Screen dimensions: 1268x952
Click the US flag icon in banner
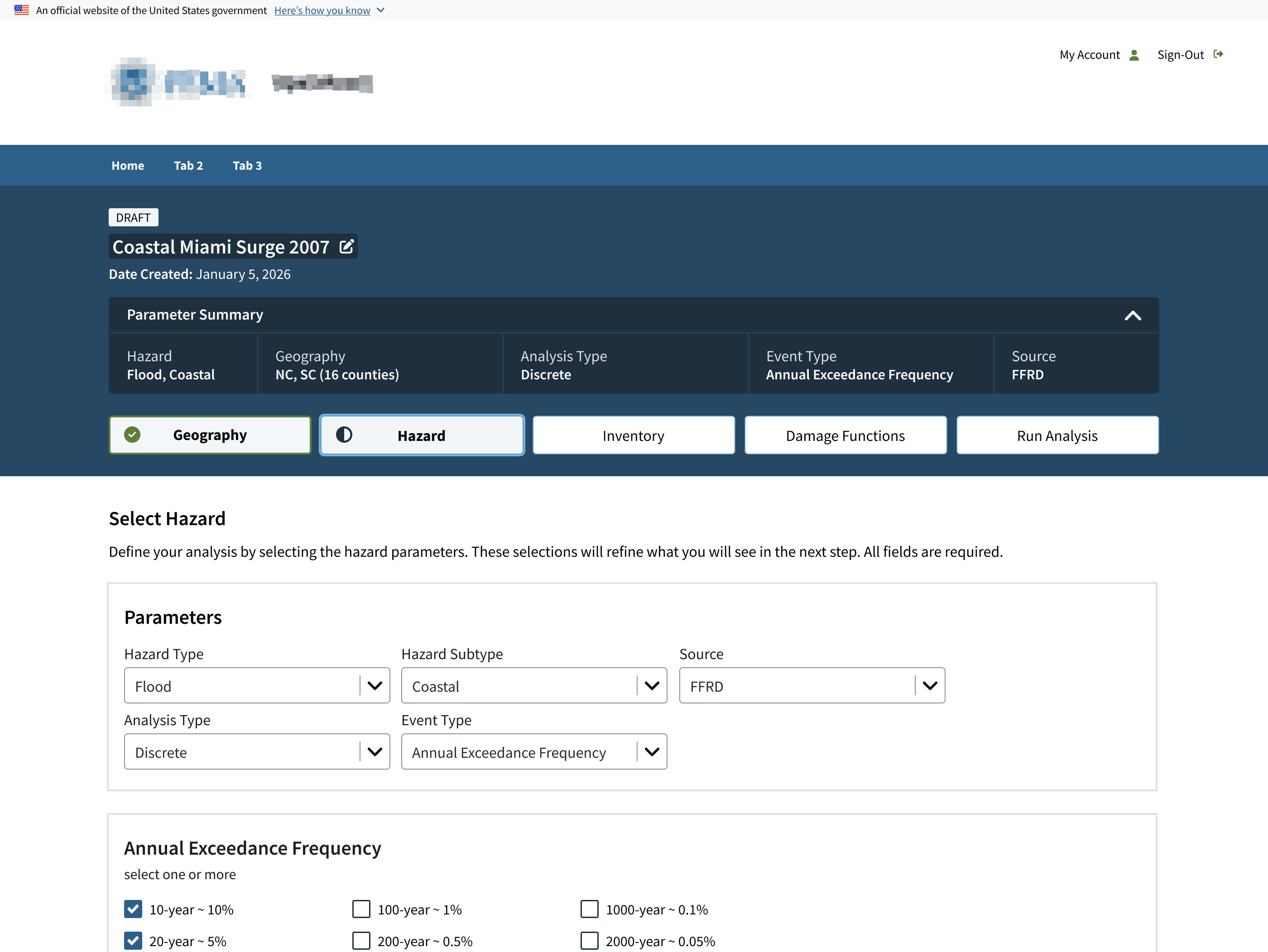pyautogui.click(x=22, y=10)
